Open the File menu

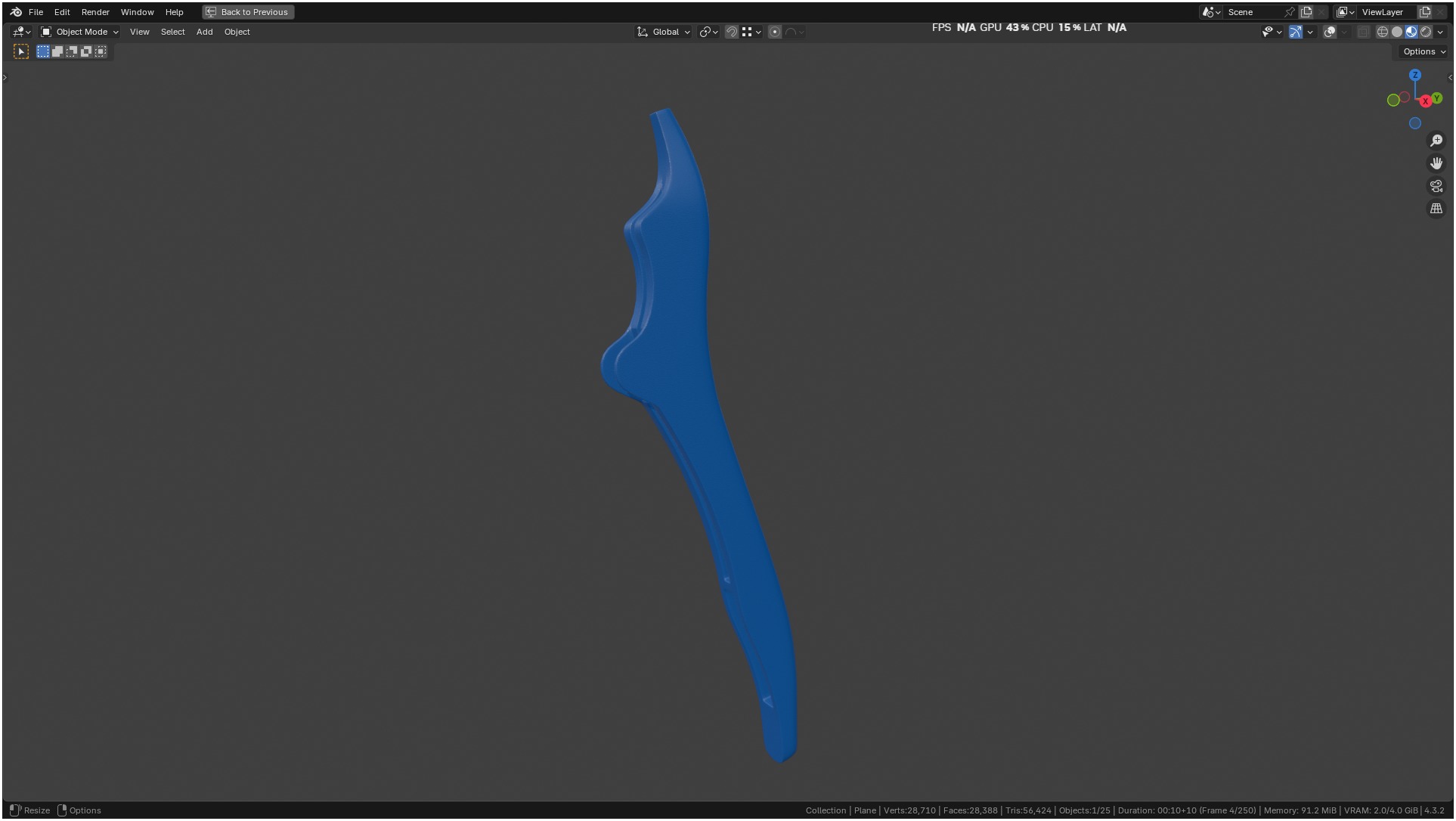click(x=36, y=12)
